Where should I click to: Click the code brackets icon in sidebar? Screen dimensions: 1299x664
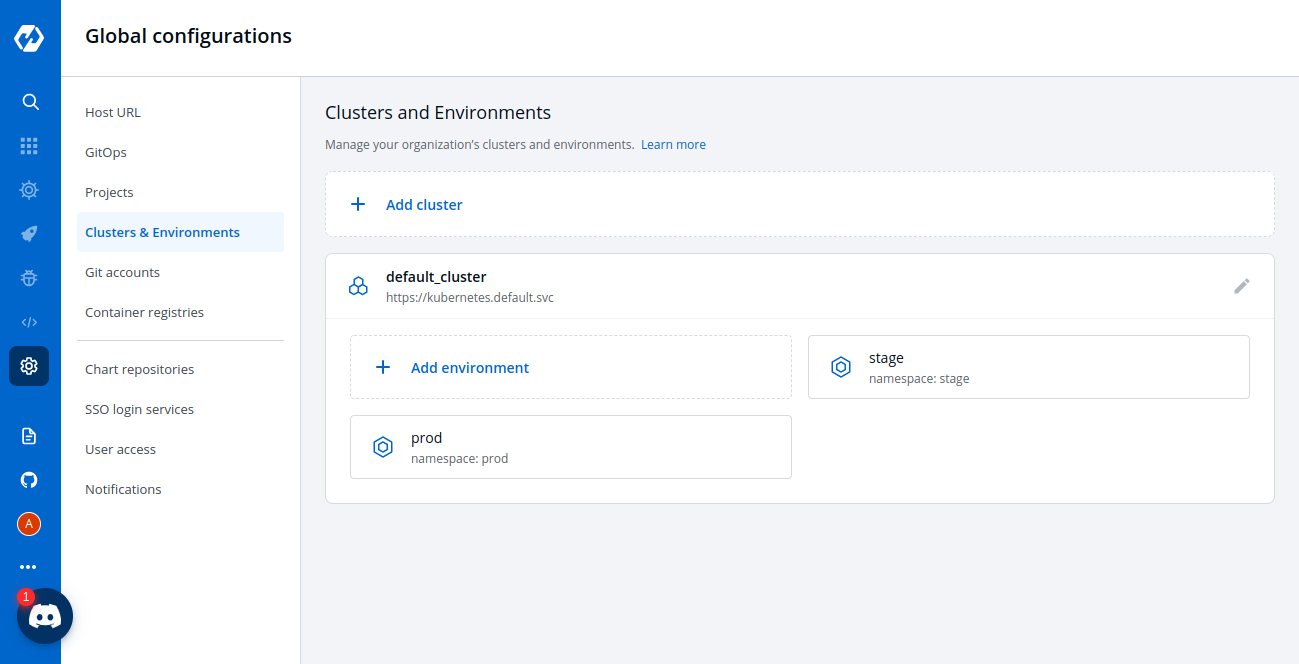point(29,322)
